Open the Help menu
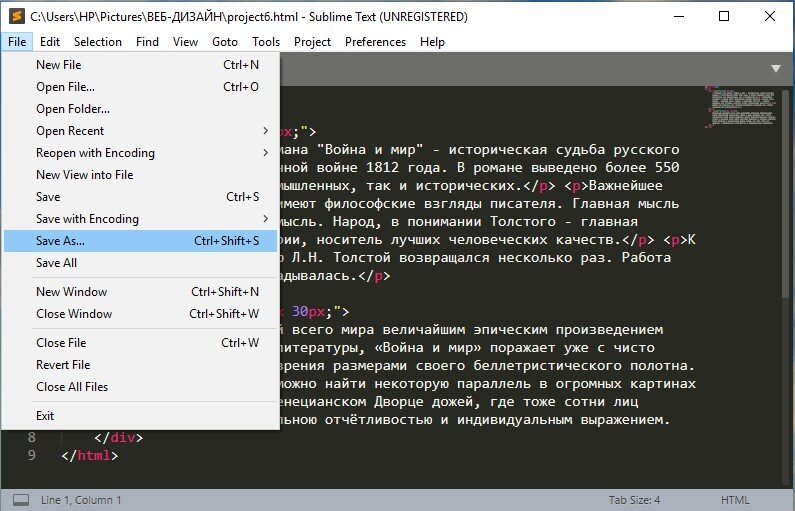795x511 pixels. tap(432, 42)
